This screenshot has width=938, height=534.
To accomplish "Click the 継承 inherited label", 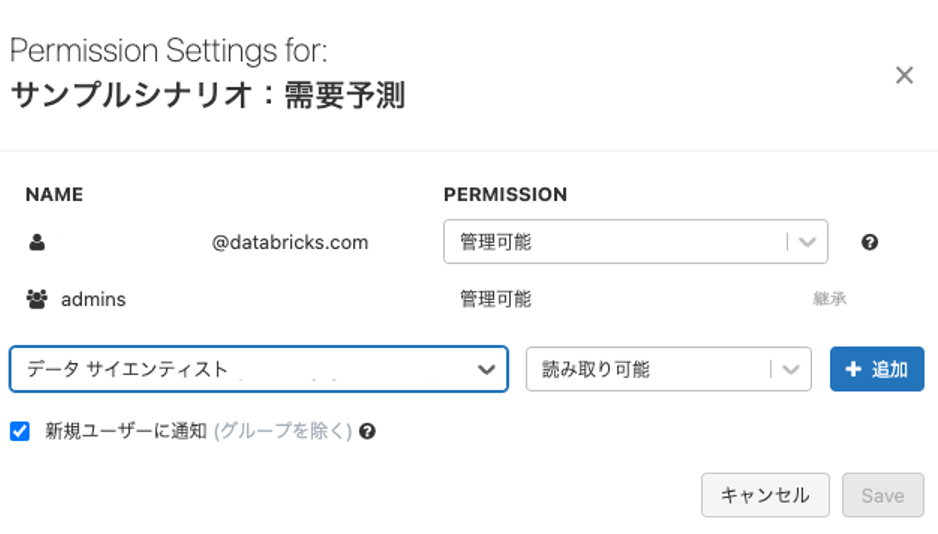I will click(x=829, y=299).
